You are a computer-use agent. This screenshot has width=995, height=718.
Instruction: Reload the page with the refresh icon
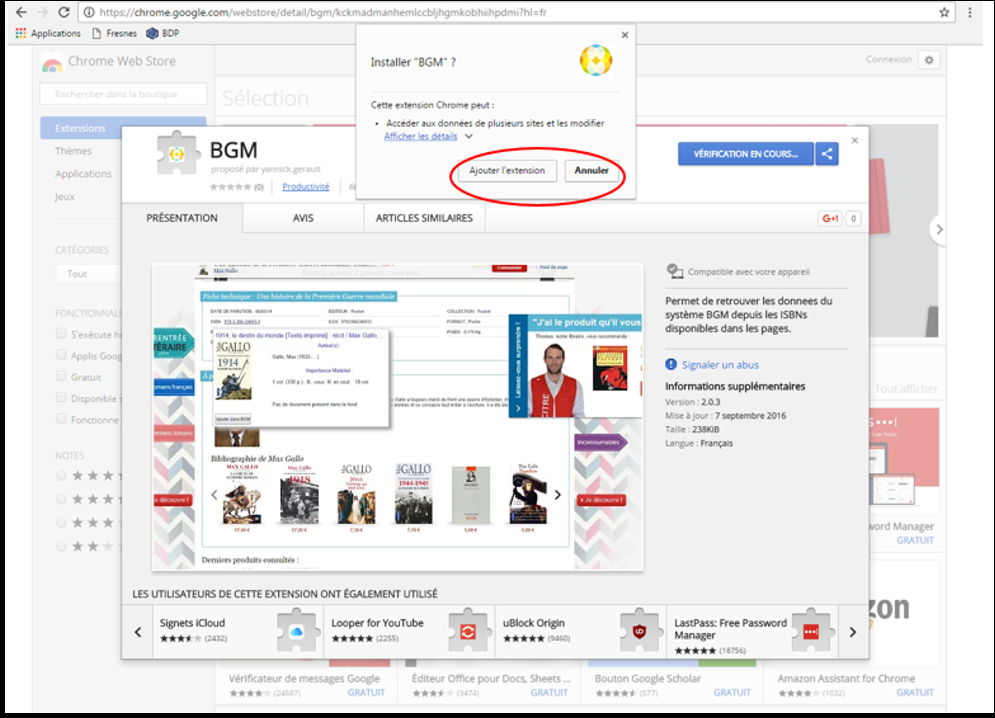click(x=63, y=12)
